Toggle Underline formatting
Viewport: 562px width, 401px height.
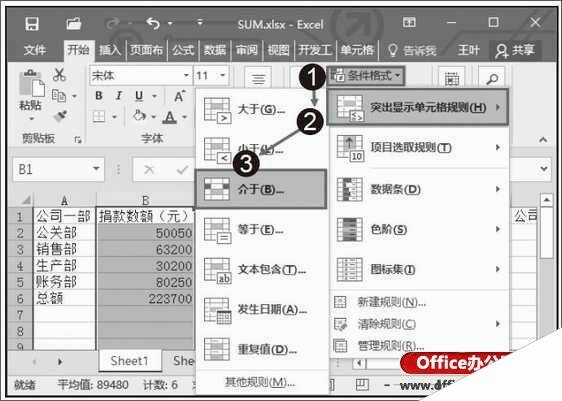[139, 96]
